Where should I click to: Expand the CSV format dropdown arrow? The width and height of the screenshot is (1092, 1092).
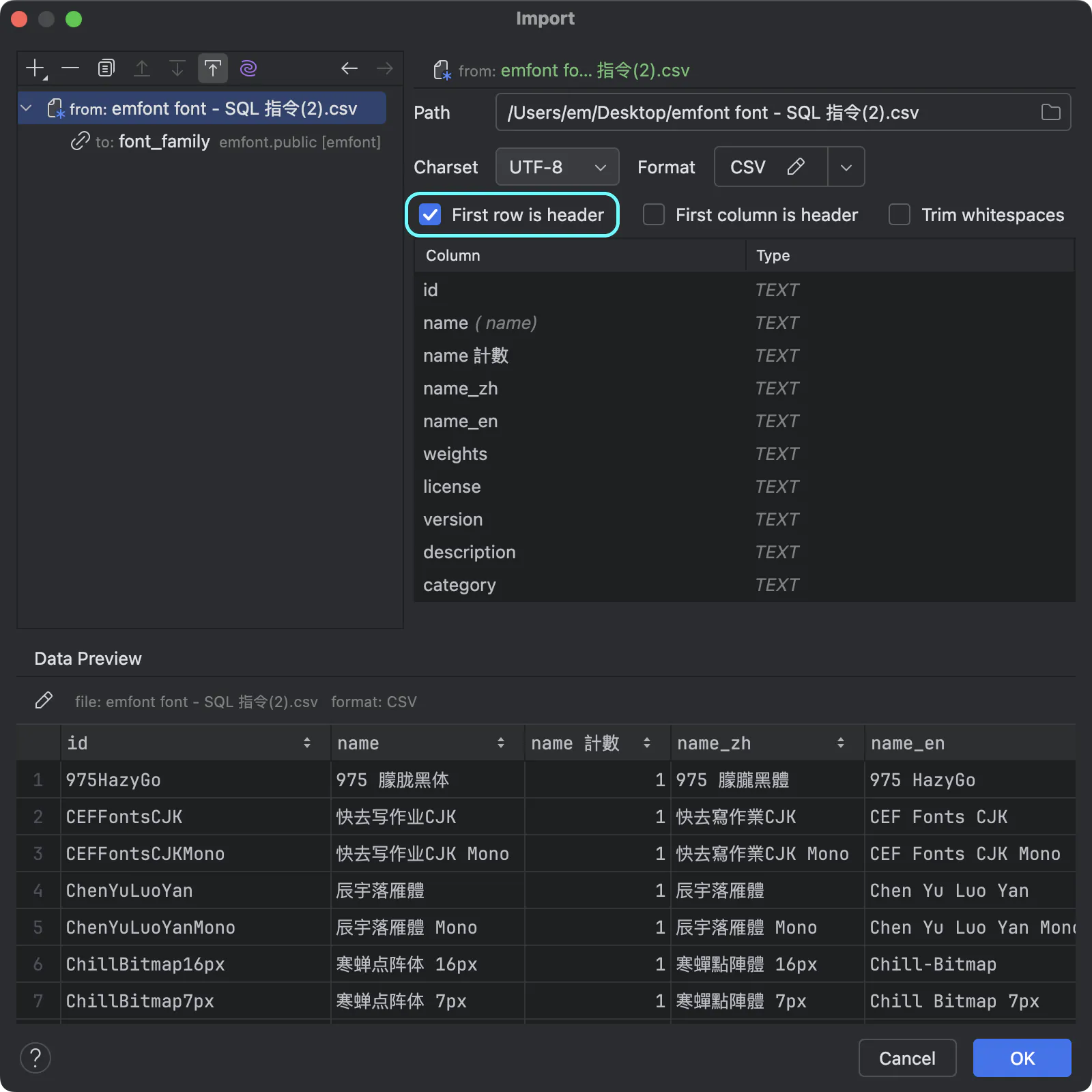click(846, 167)
